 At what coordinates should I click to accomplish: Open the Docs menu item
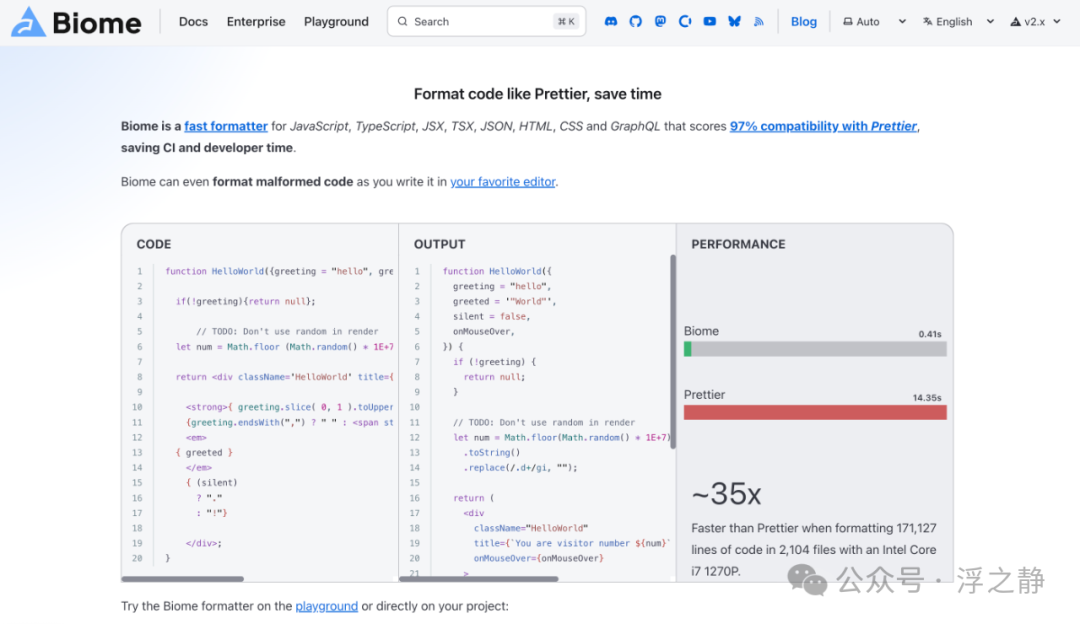[x=194, y=21]
